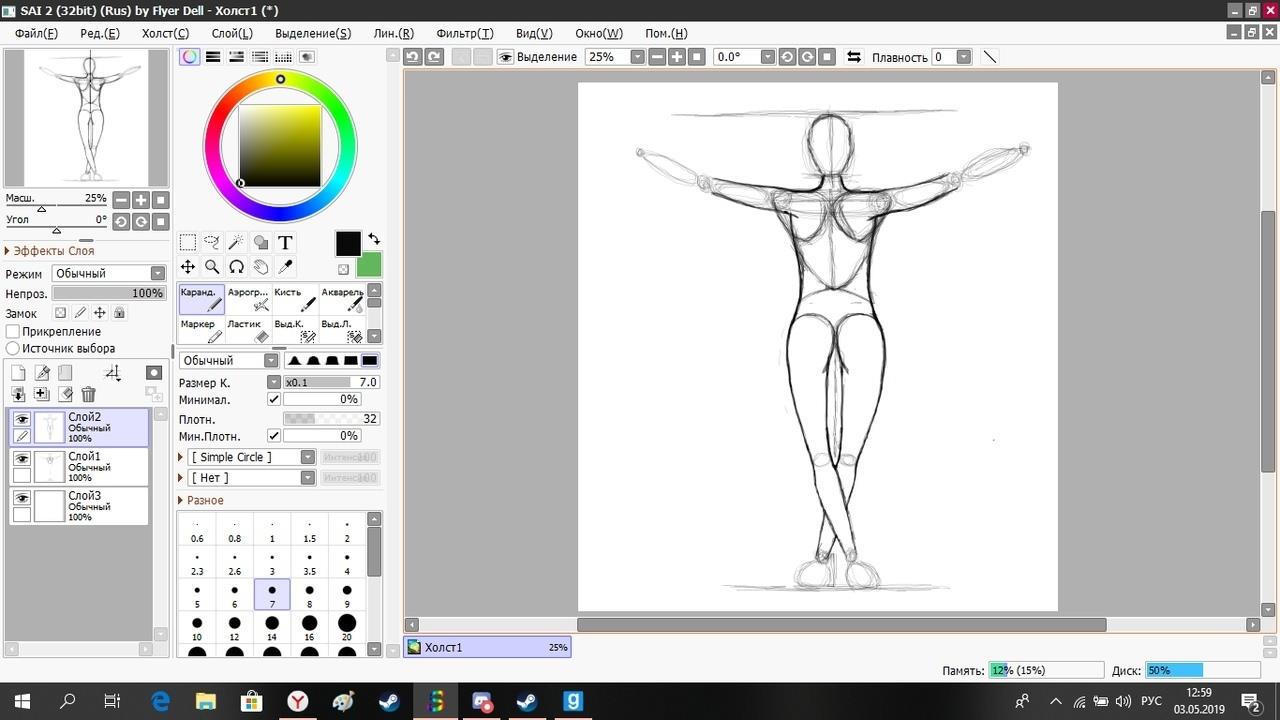The width and height of the screenshot is (1280, 720).
Task: Open Steam from the Windows taskbar
Action: click(389, 701)
